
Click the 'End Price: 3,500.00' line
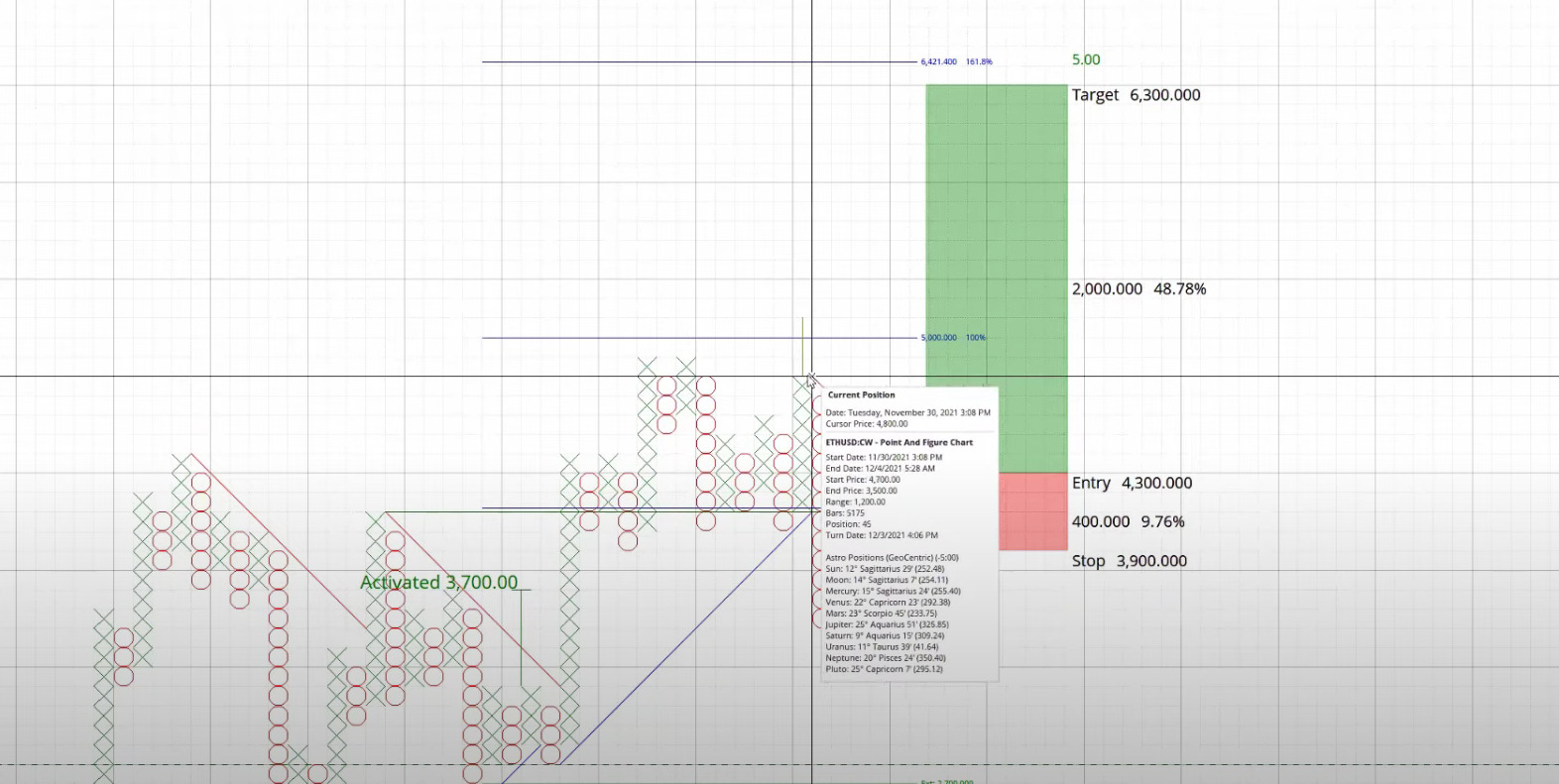861,491
